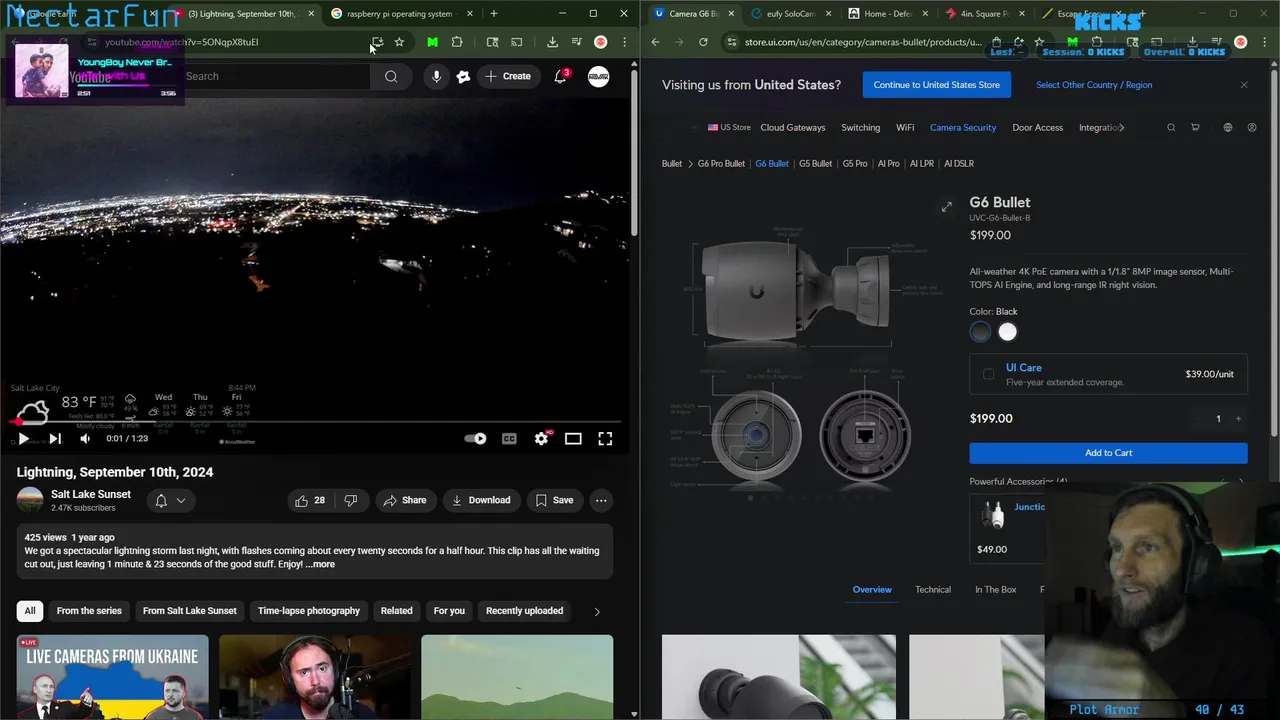
Task: Play the YouTube lightning video
Action: pos(23,439)
